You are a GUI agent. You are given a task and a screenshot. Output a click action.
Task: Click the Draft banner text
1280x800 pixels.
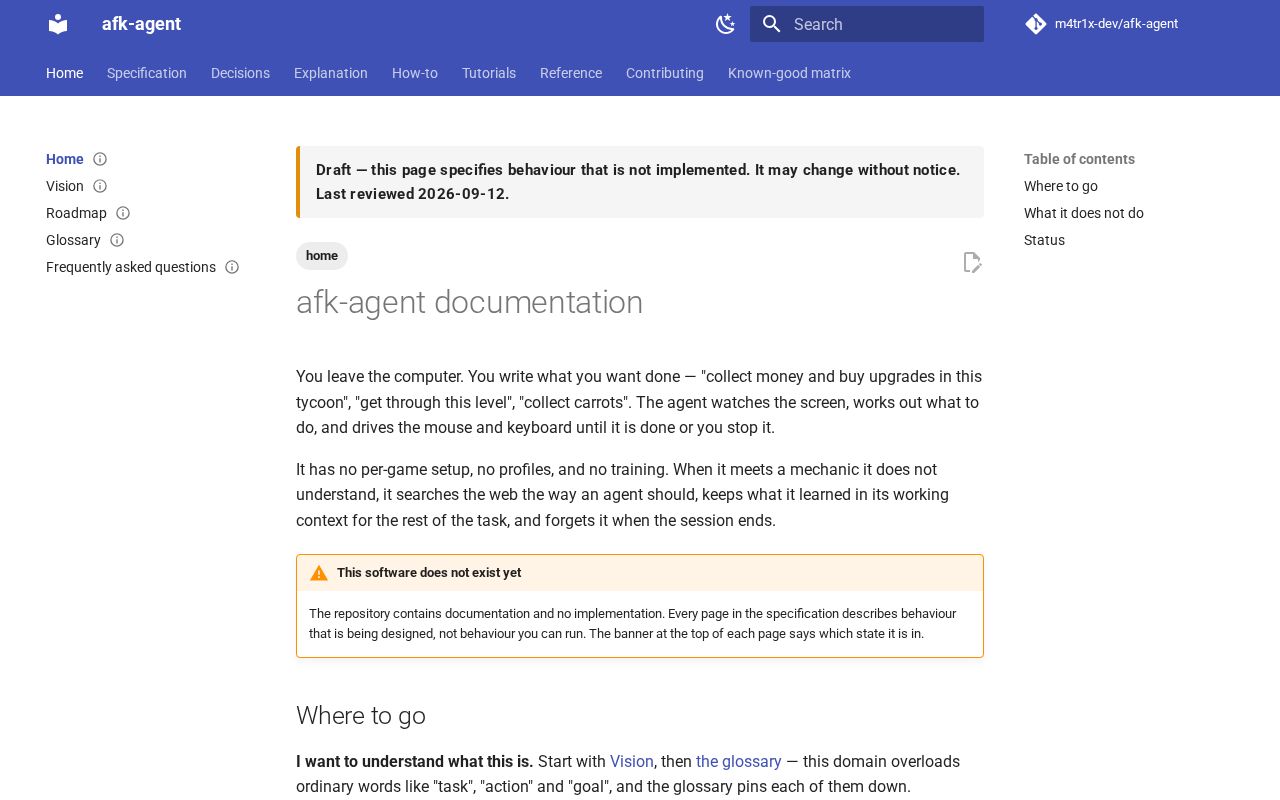pyautogui.click(x=638, y=182)
